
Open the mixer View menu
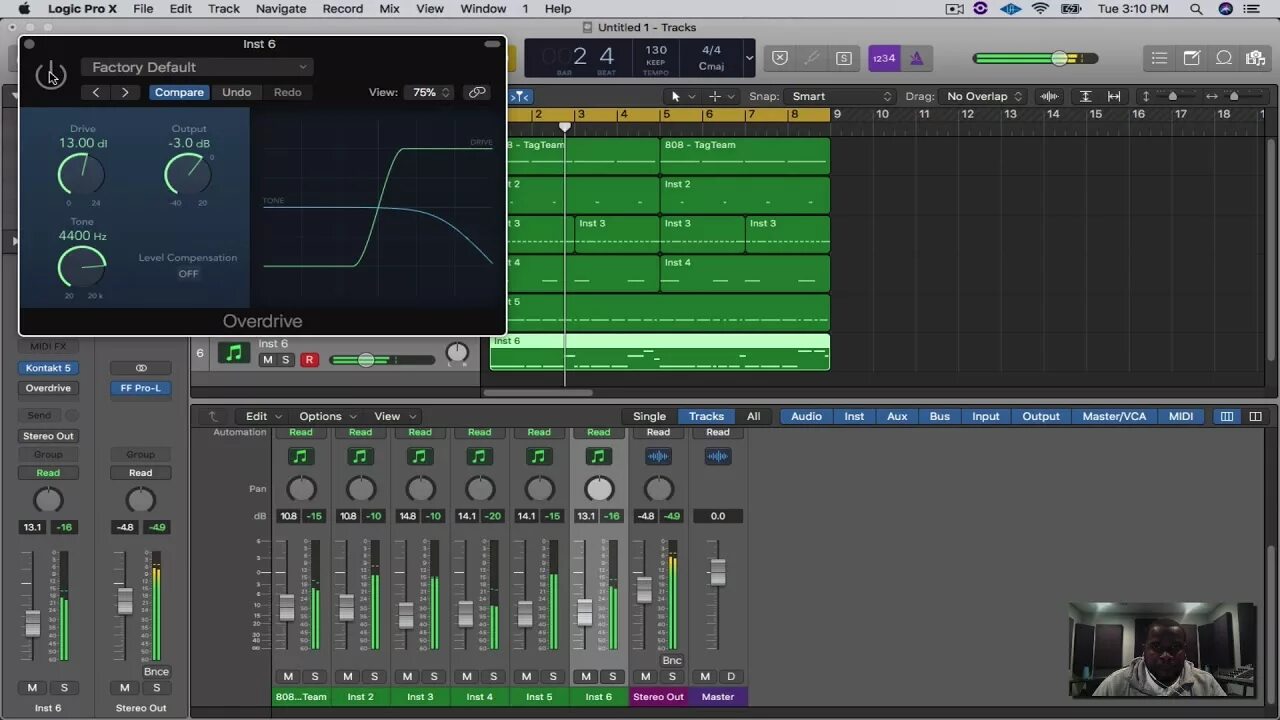393,416
